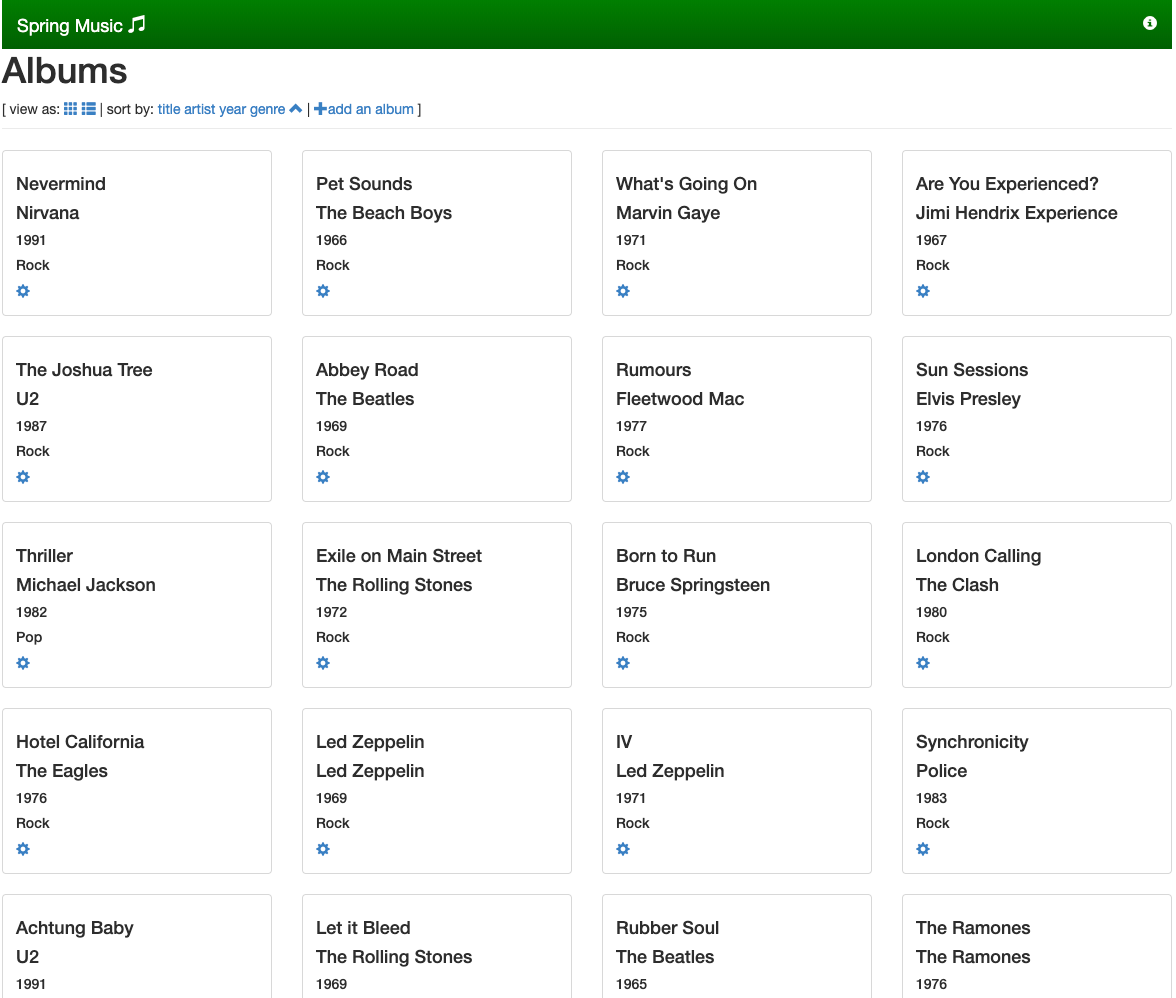The width and height of the screenshot is (1176, 998).
Task: Click year 1967 on Are You Experienced?
Action: coord(932,240)
